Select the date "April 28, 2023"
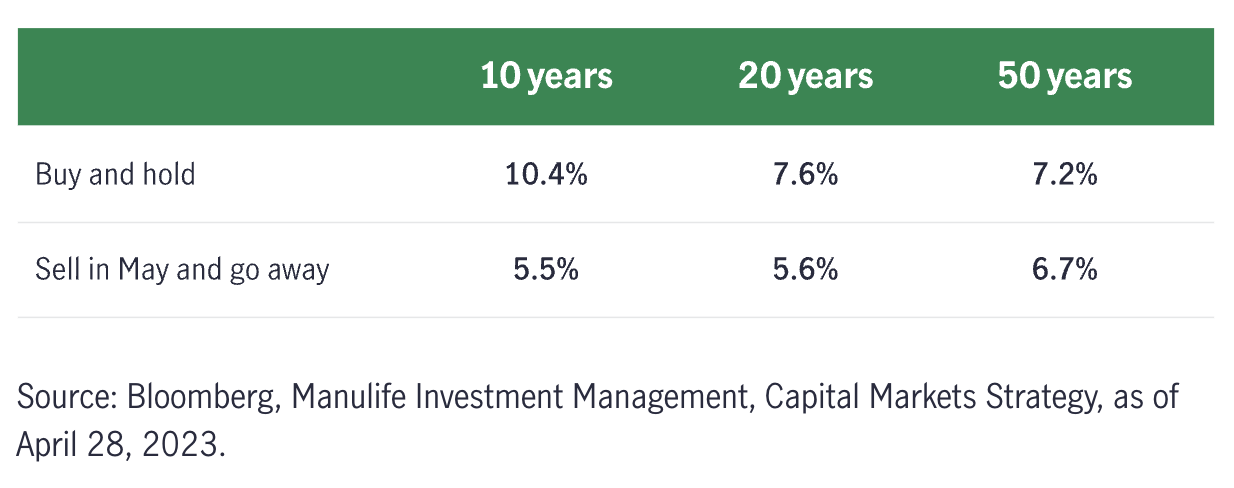The height and width of the screenshot is (488, 1234). coord(119,443)
